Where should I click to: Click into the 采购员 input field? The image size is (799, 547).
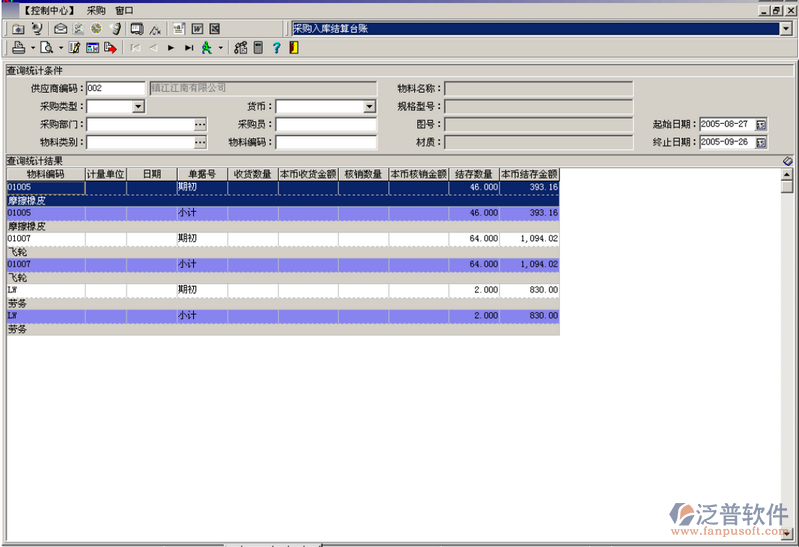tap(325, 125)
